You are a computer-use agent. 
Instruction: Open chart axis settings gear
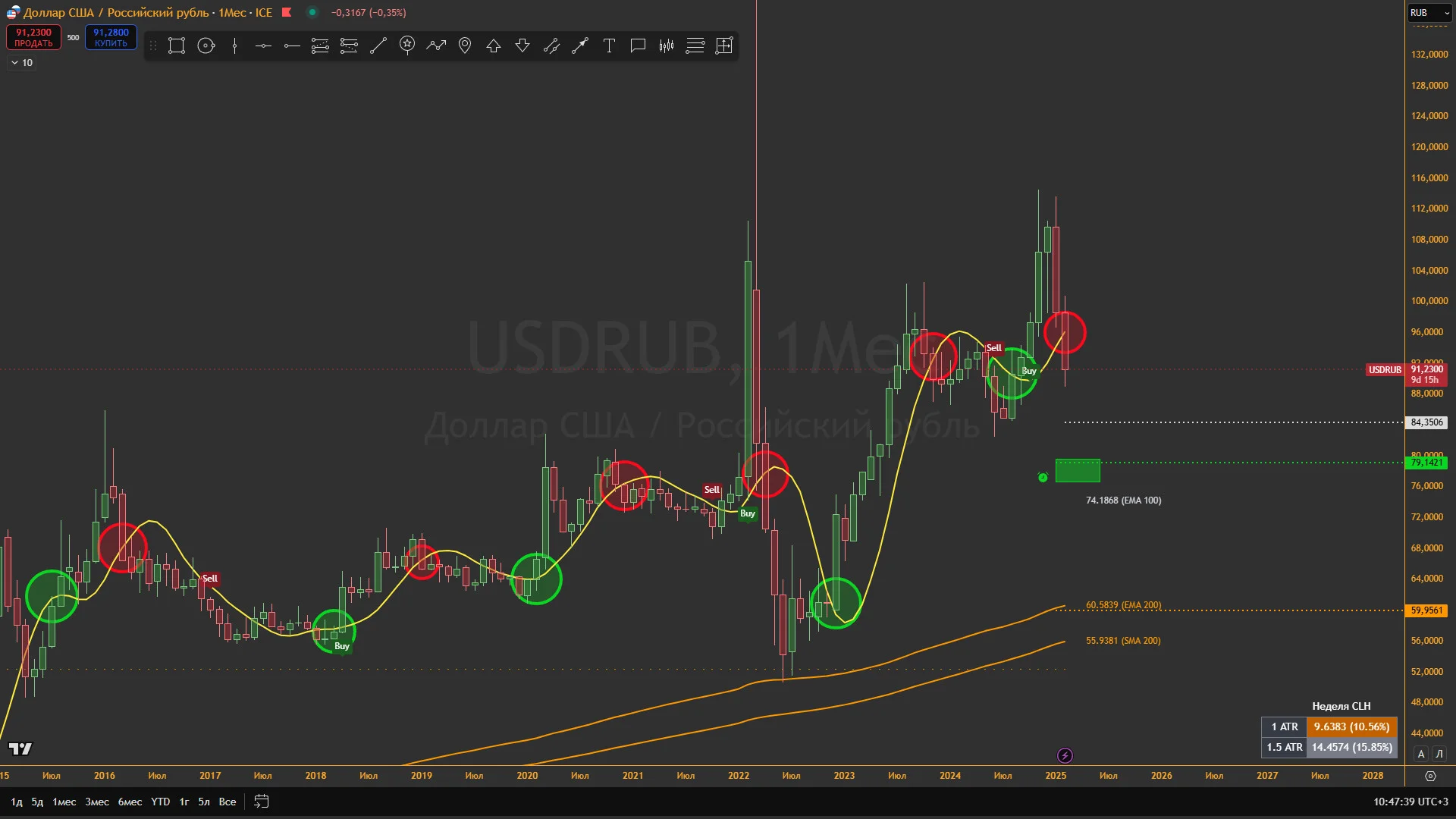tap(1430, 776)
